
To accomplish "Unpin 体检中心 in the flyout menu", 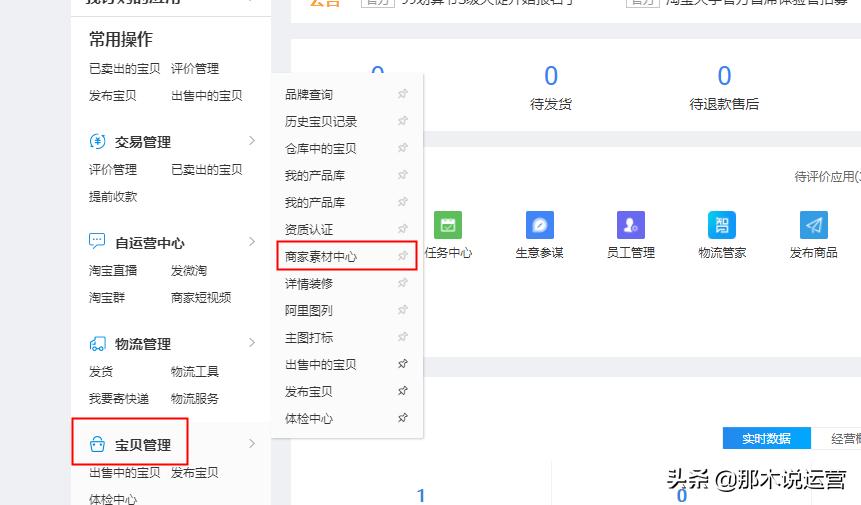I will coord(402,418).
